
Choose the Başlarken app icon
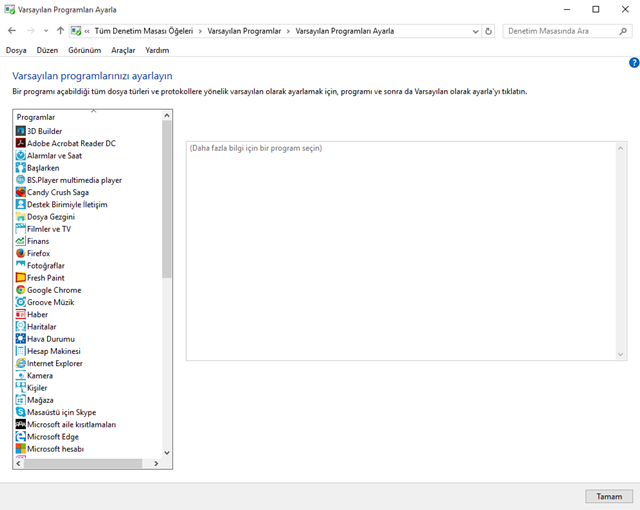click(x=20, y=168)
